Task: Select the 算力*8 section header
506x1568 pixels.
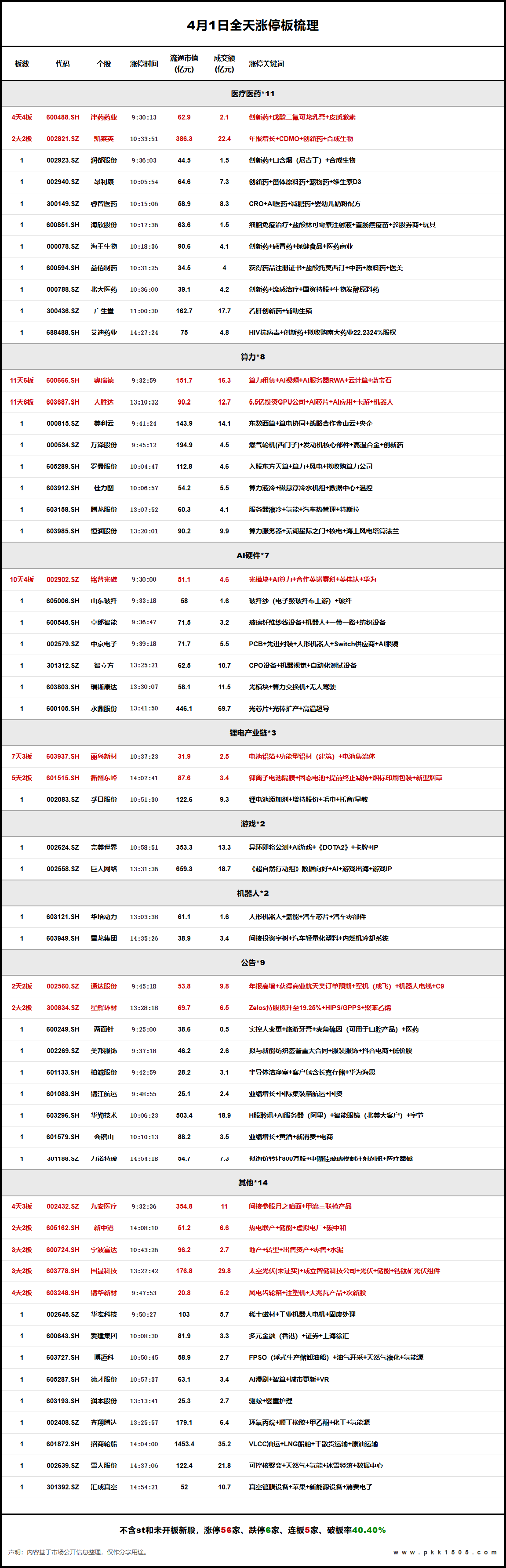Action: click(253, 357)
